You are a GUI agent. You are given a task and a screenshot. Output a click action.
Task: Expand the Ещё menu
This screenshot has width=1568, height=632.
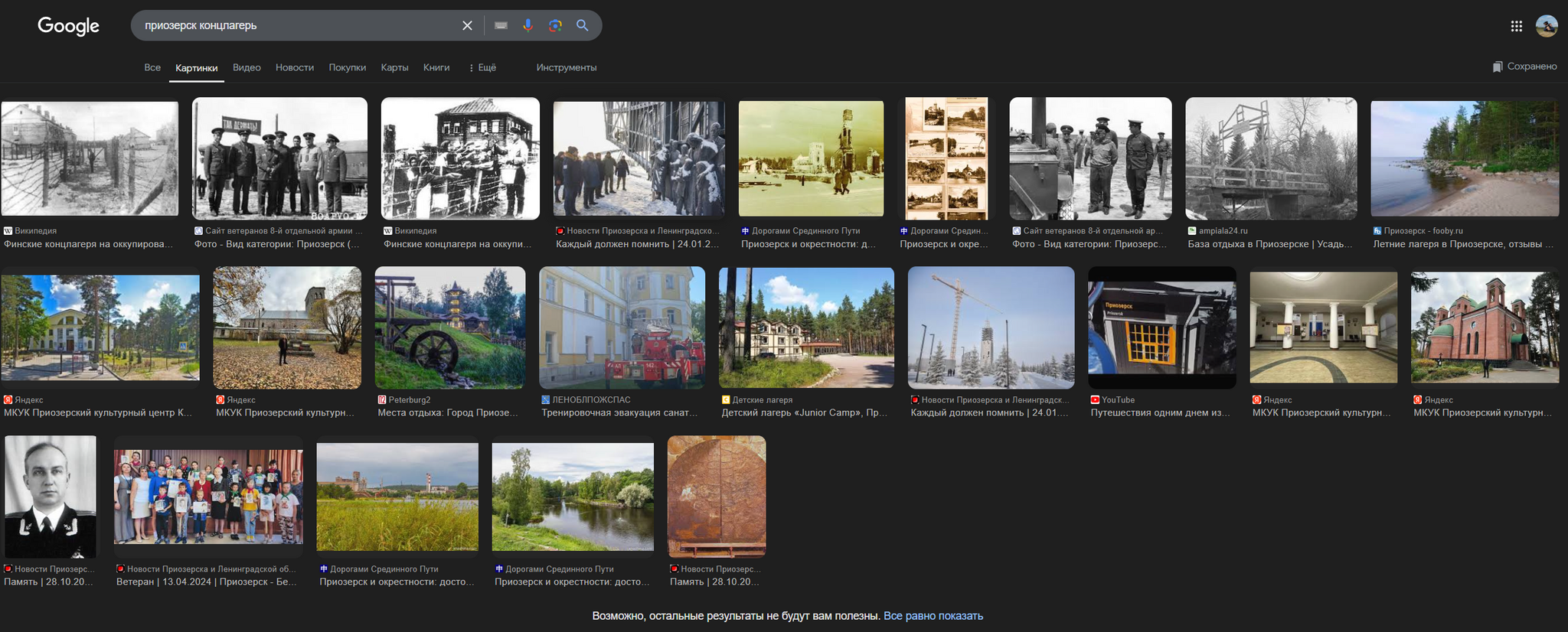coord(482,67)
